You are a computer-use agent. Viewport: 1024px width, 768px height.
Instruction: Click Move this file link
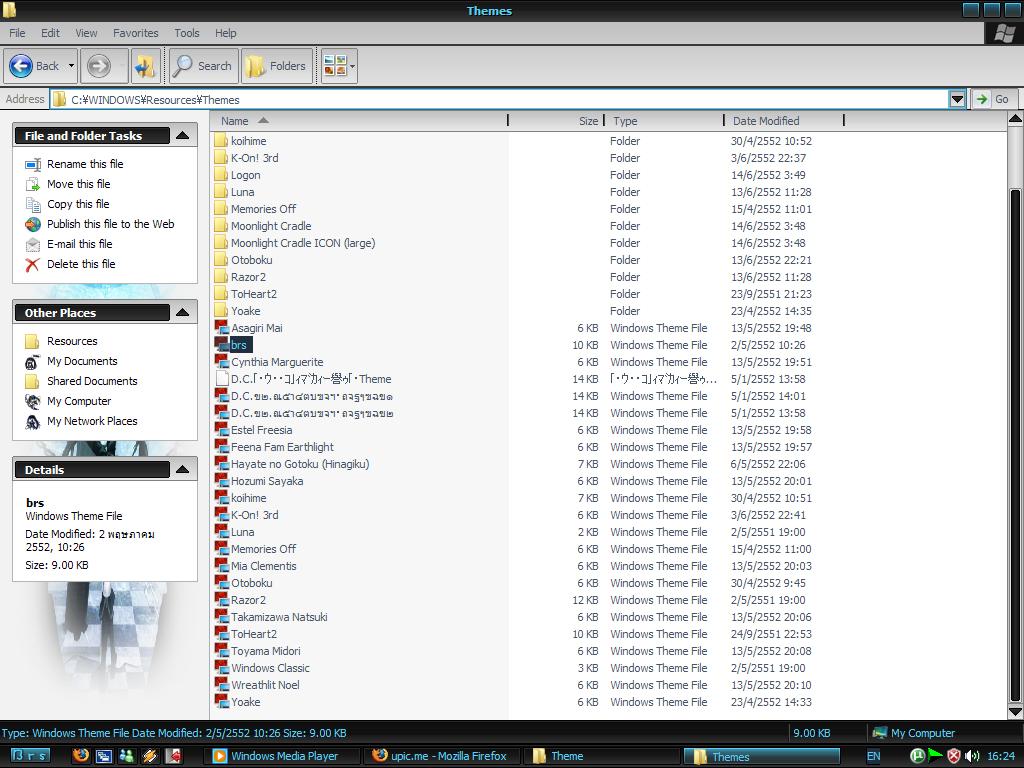point(78,184)
